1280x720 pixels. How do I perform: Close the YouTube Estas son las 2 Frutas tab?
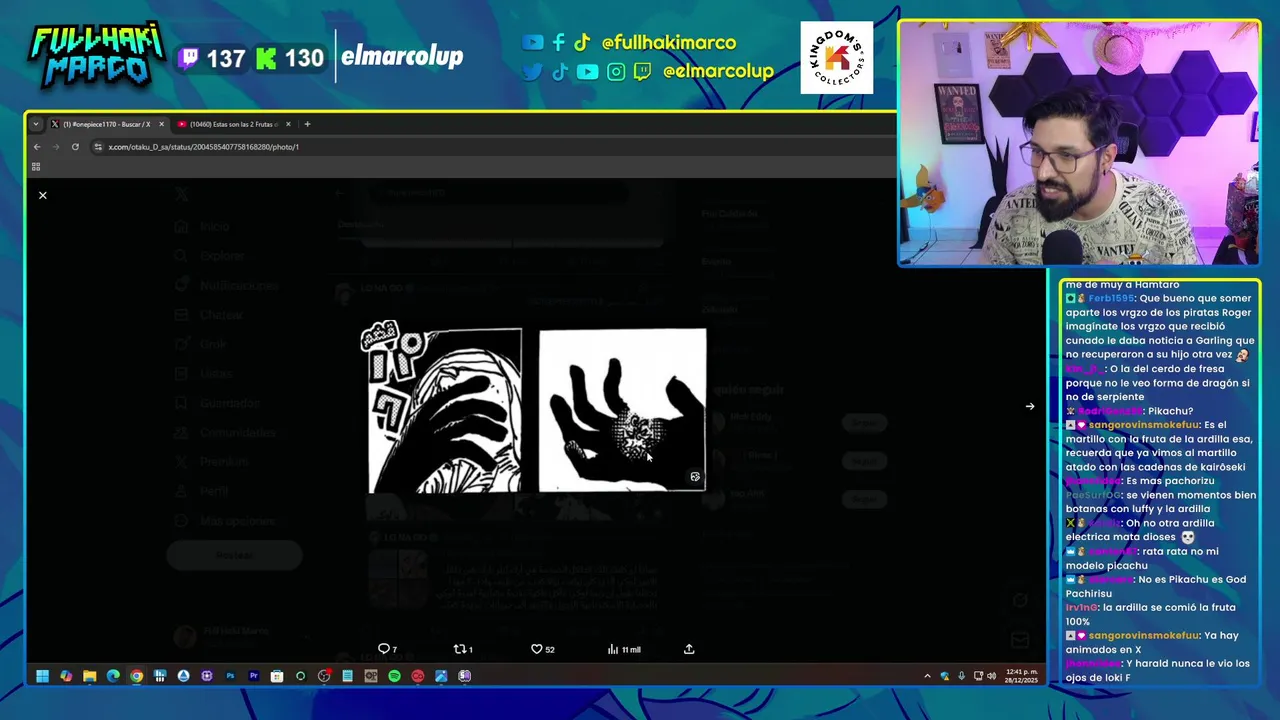[288, 124]
